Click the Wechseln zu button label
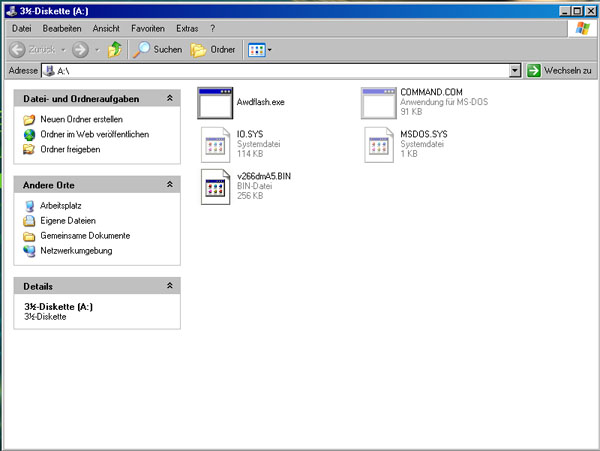This screenshot has height=451, width=600. point(568,71)
